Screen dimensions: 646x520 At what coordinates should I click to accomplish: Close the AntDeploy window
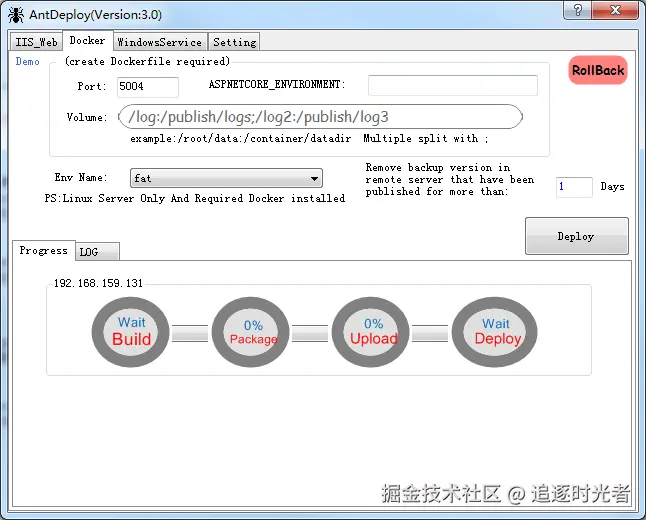click(615, 9)
